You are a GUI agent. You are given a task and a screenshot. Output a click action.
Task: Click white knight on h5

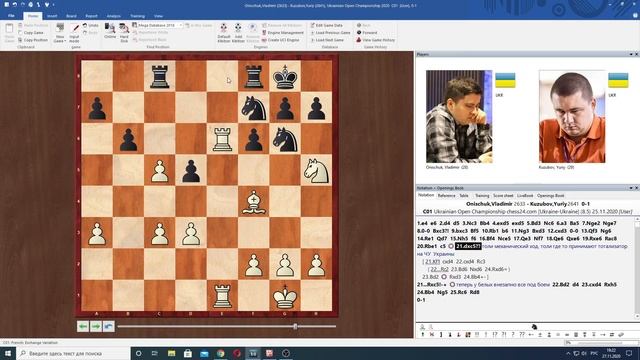[x=316, y=170]
